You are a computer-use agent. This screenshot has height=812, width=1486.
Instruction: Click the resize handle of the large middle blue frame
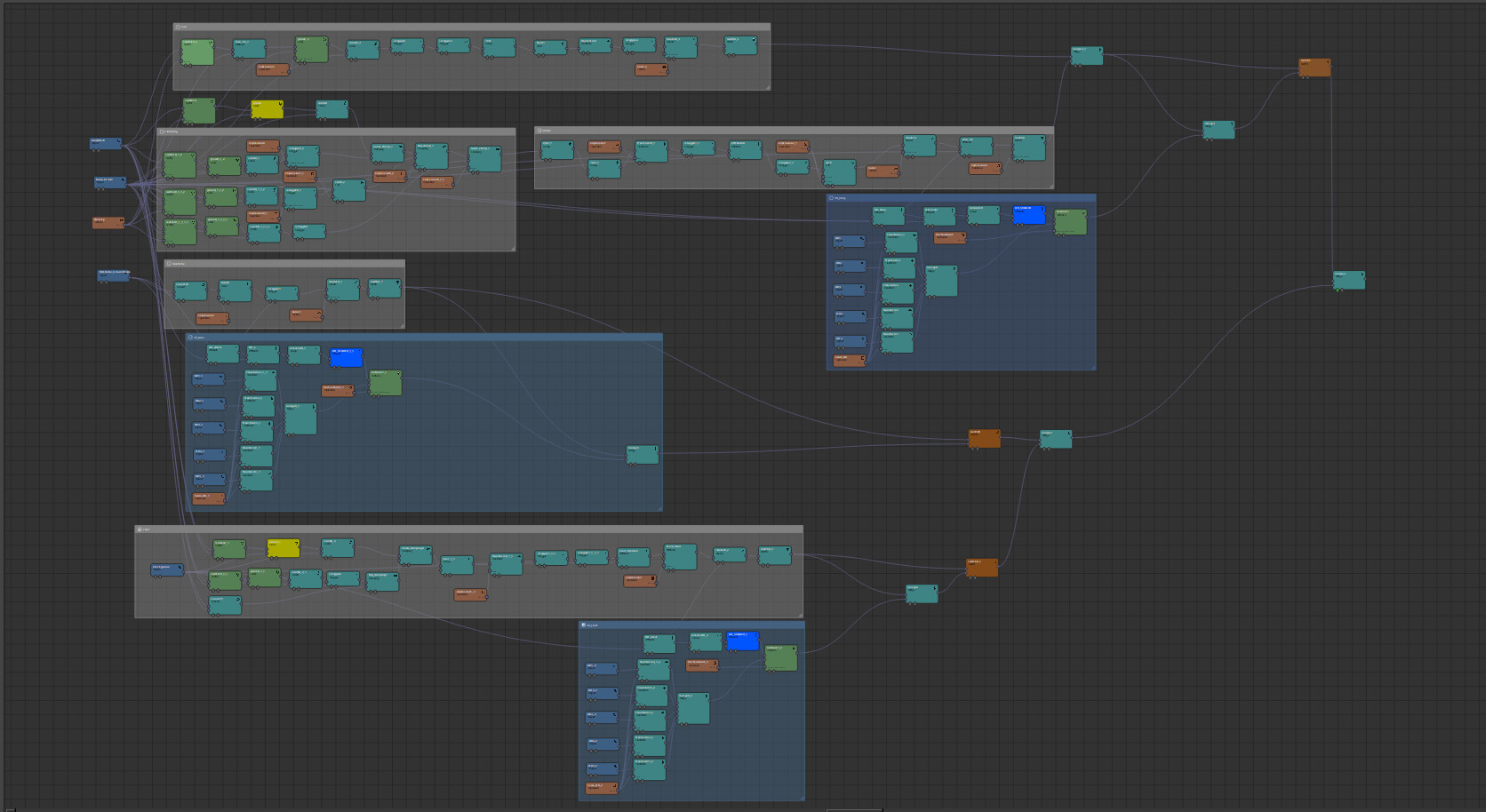tap(659, 508)
